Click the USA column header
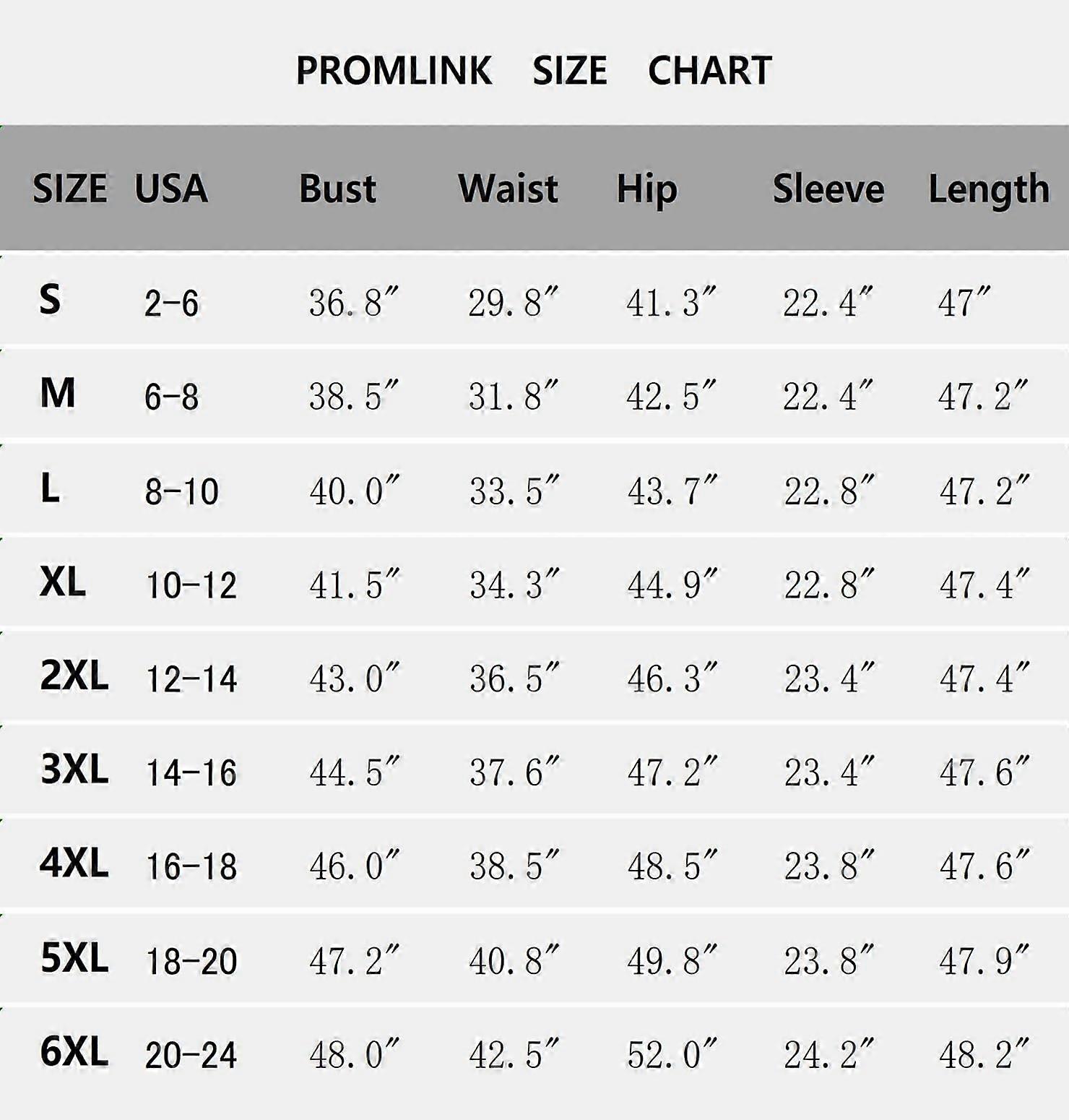The image size is (1069, 1120). coord(171,189)
